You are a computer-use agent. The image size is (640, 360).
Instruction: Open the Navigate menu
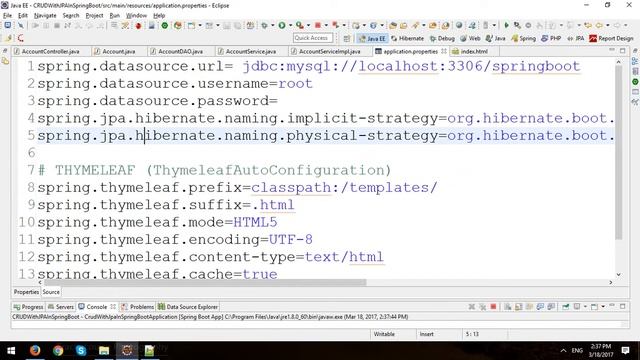click(x=45, y=16)
